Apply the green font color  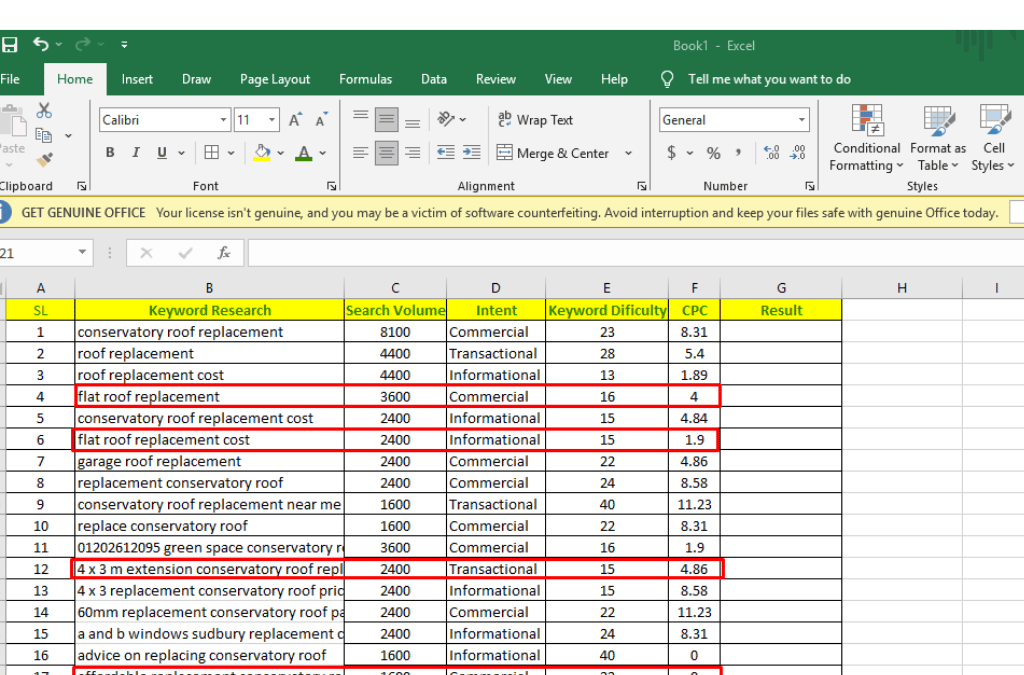304,153
